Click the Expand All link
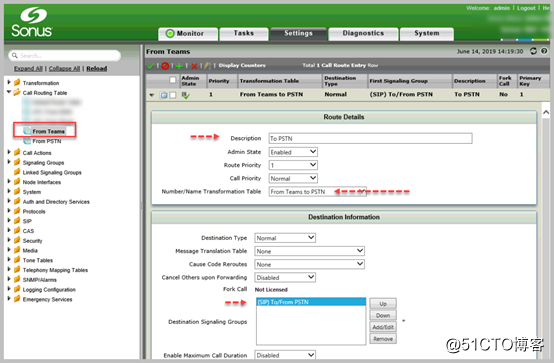The width and height of the screenshot is (554, 363). pos(28,69)
